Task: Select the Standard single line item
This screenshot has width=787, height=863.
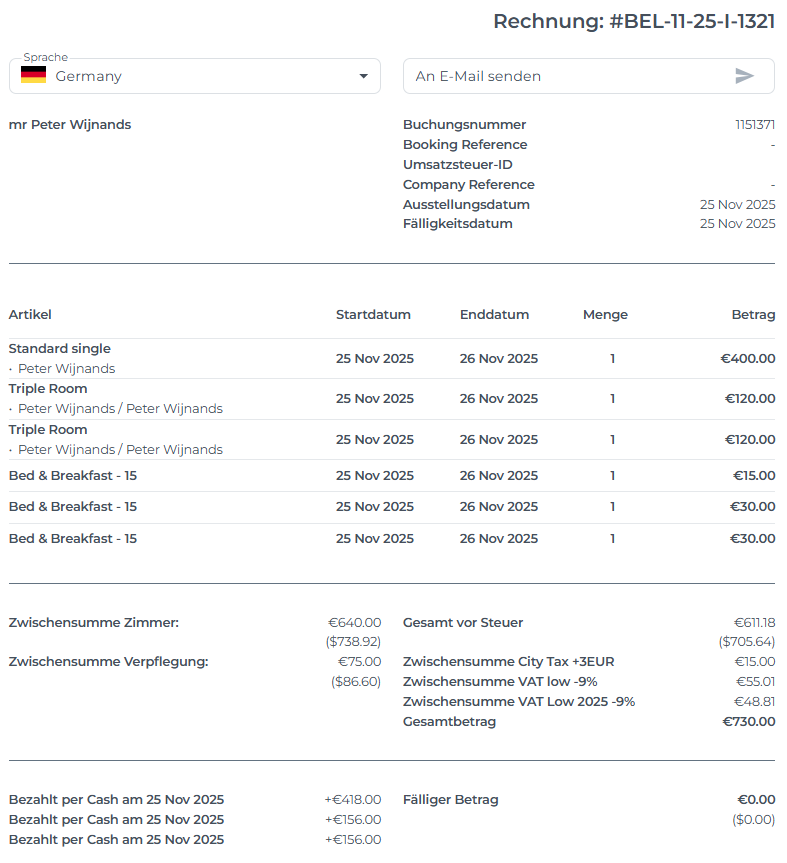Action: 60,349
